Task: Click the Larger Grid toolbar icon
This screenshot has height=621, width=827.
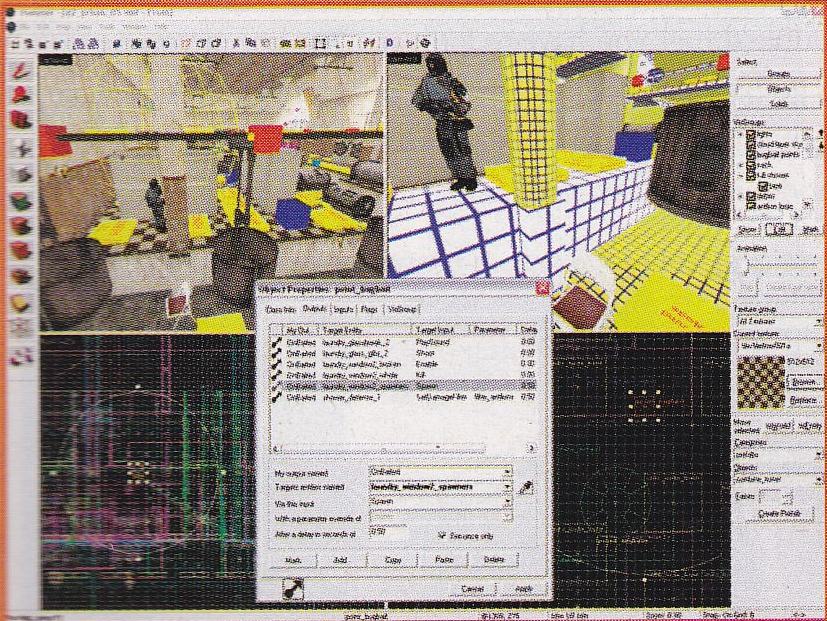Action: [57, 44]
